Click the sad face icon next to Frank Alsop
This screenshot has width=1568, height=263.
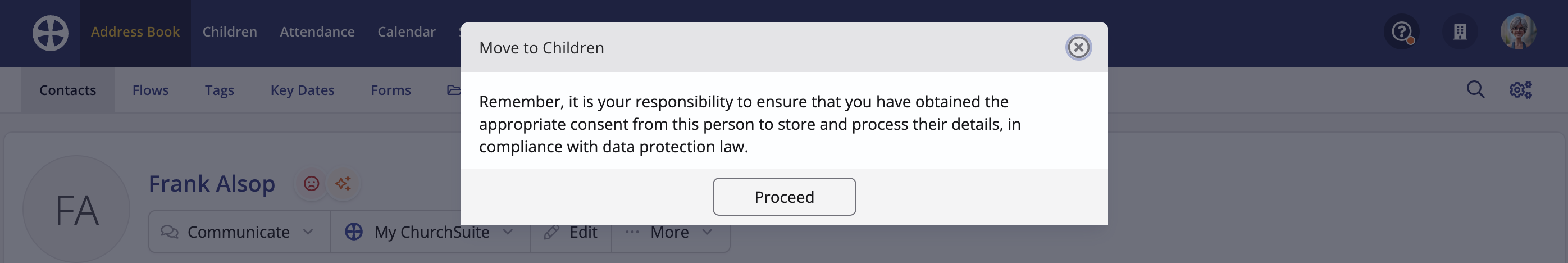pos(311,183)
